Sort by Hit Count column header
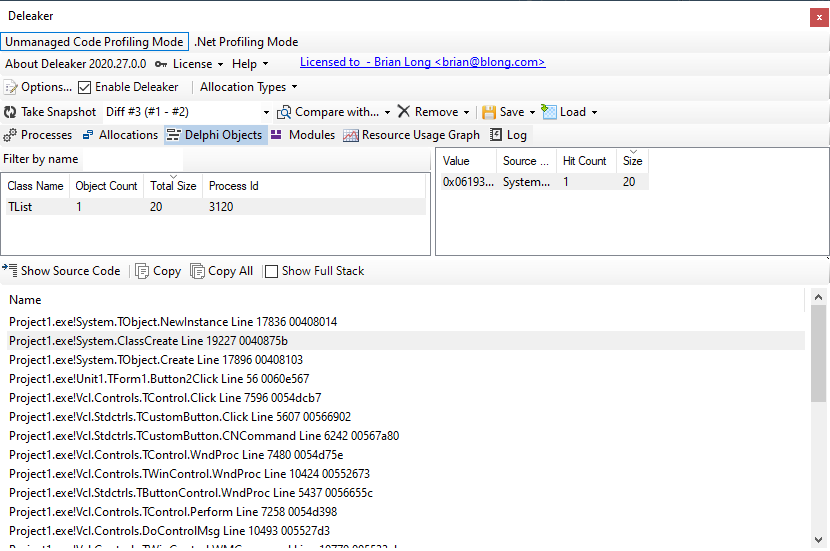 click(584, 161)
